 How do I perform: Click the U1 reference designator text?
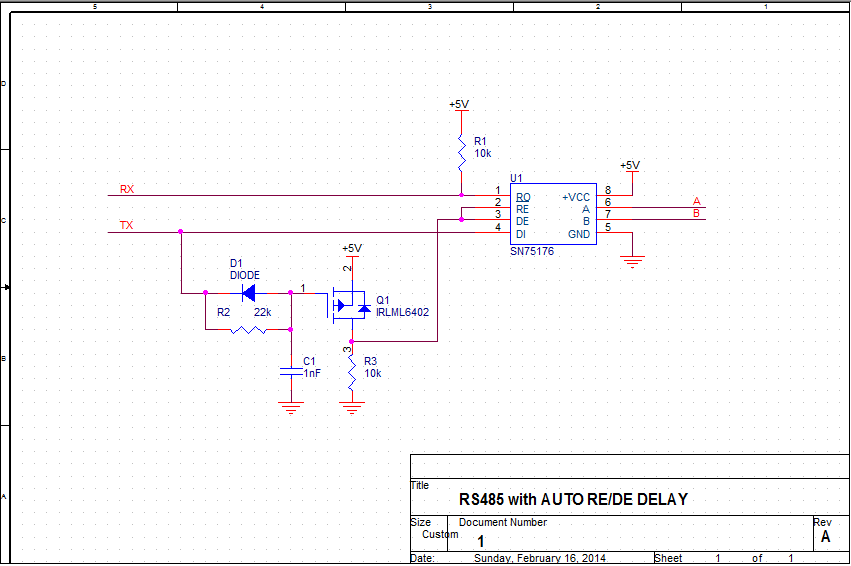pyautogui.click(x=516, y=178)
